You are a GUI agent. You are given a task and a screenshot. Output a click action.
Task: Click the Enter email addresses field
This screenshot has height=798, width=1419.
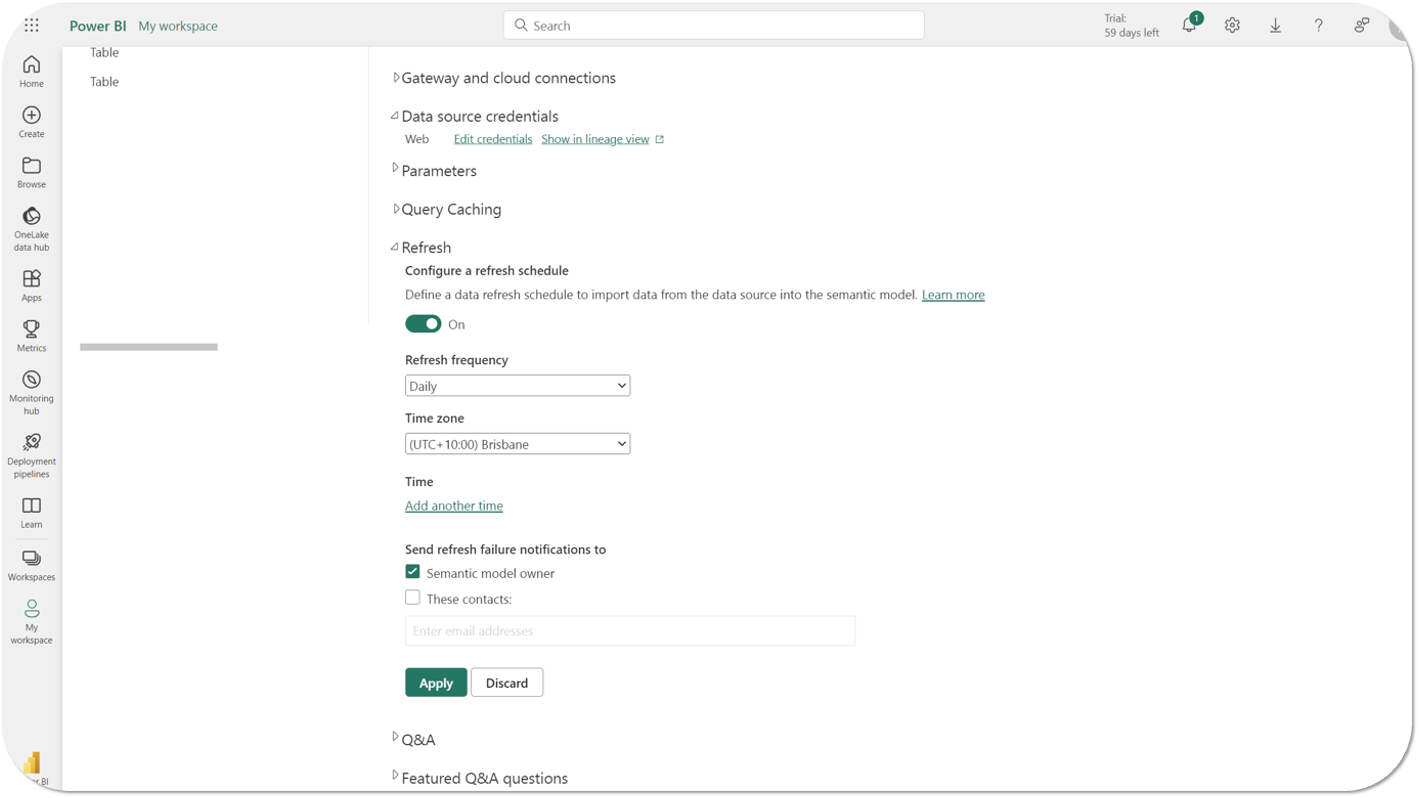(630, 631)
